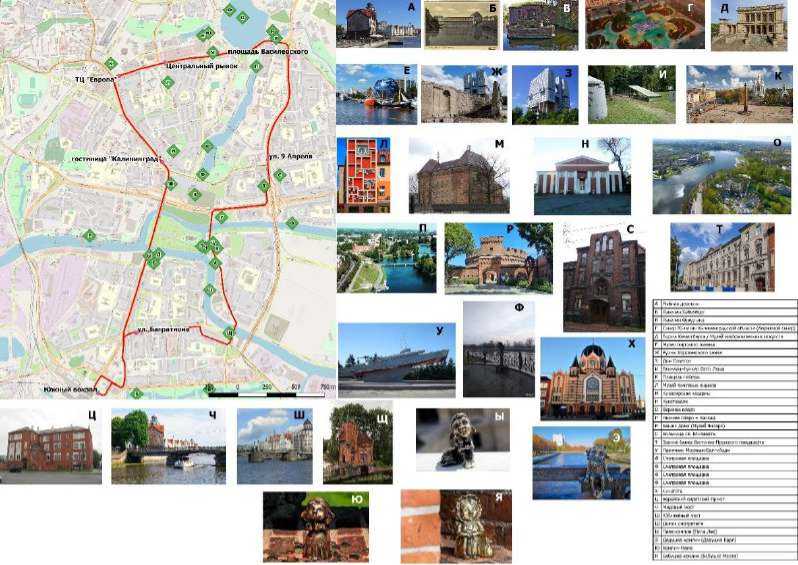798x565 pixels.
Task: View photo Я of the figurine on wall
Action: point(456,527)
